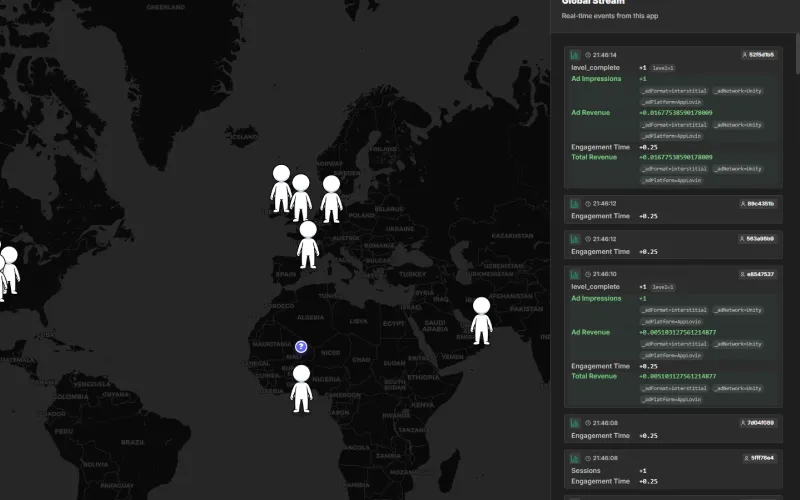Screen dimensions: 800x500
Task: Click the chart icon of the Sessions event
Action: click(x=575, y=458)
